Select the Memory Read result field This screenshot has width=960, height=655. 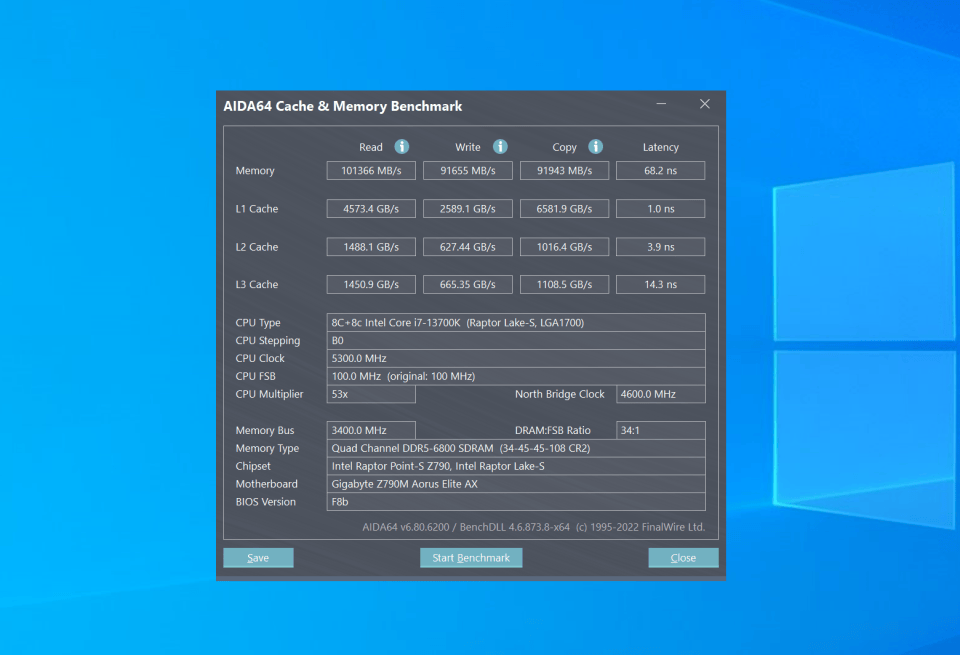[x=371, y=171]
